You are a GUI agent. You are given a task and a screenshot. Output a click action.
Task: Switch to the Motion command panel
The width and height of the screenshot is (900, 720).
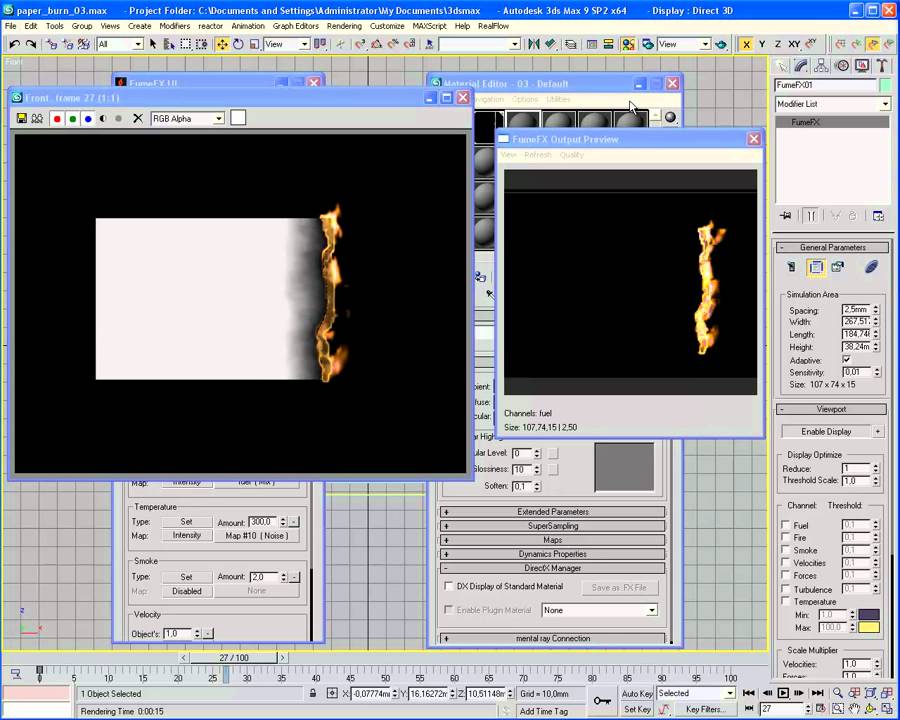[841, 65]
